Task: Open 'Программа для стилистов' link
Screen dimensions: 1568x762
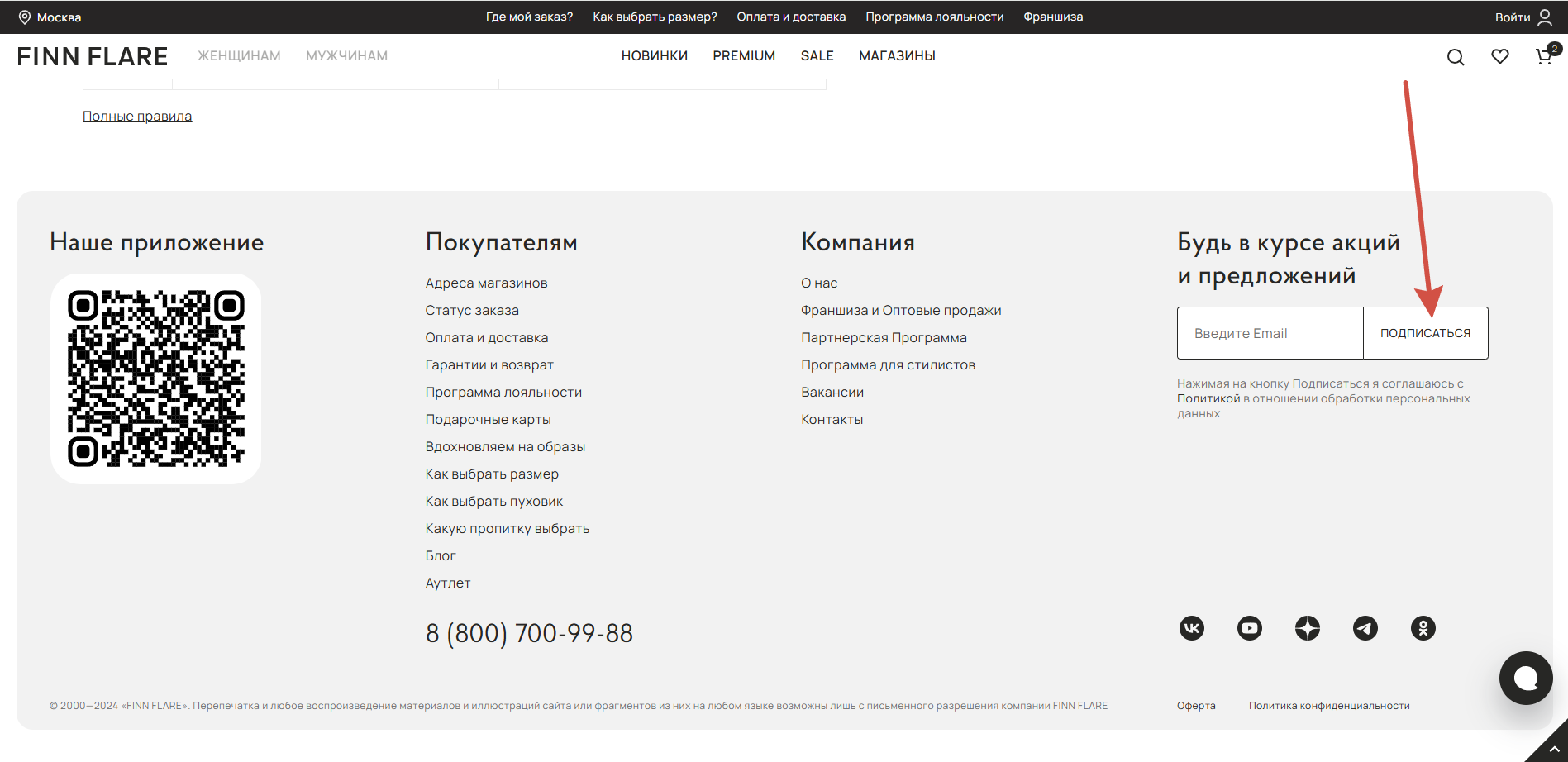Action: click(x=888, y=364)
